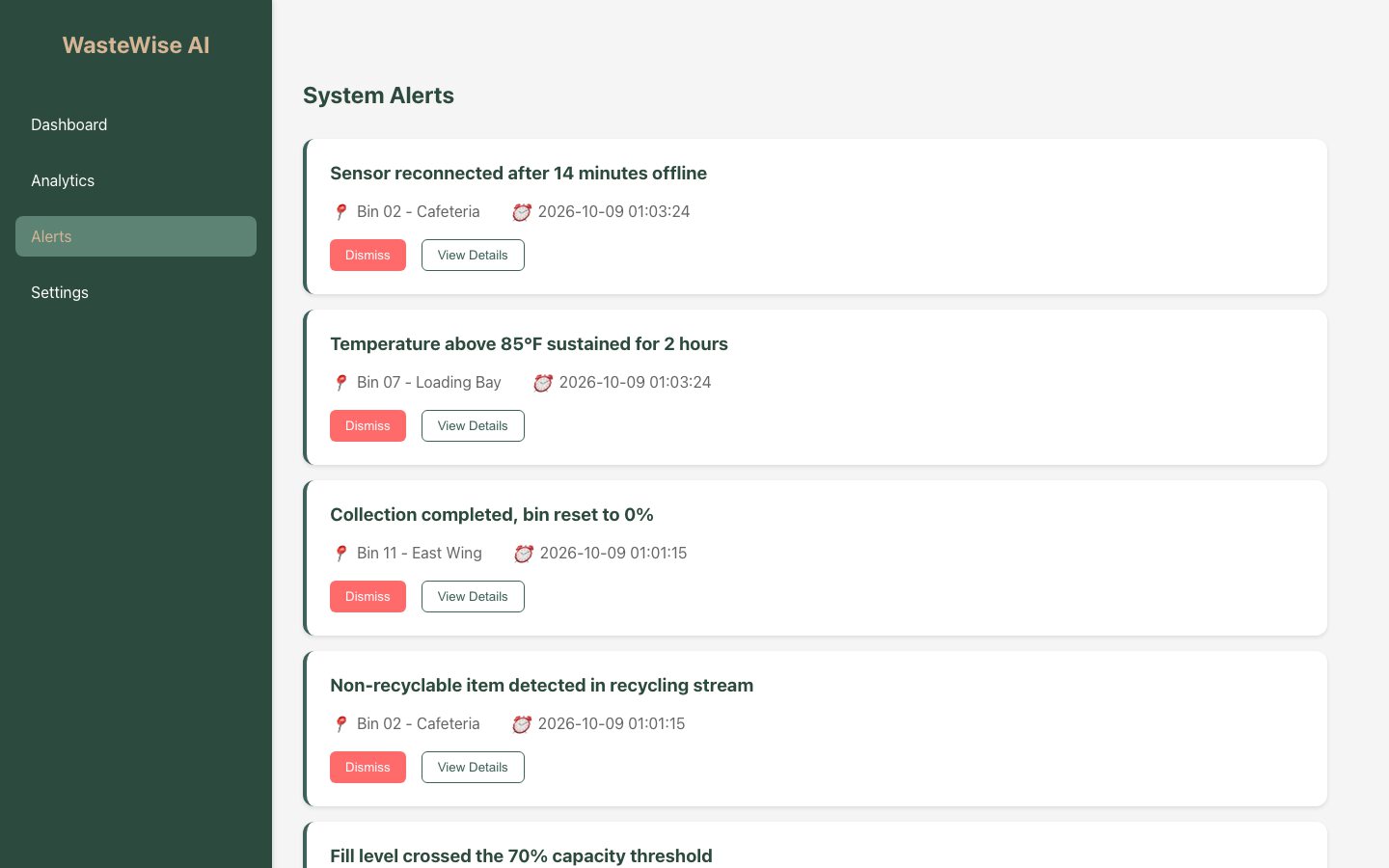Click the System Alerts heading

[x=378, y=95]
